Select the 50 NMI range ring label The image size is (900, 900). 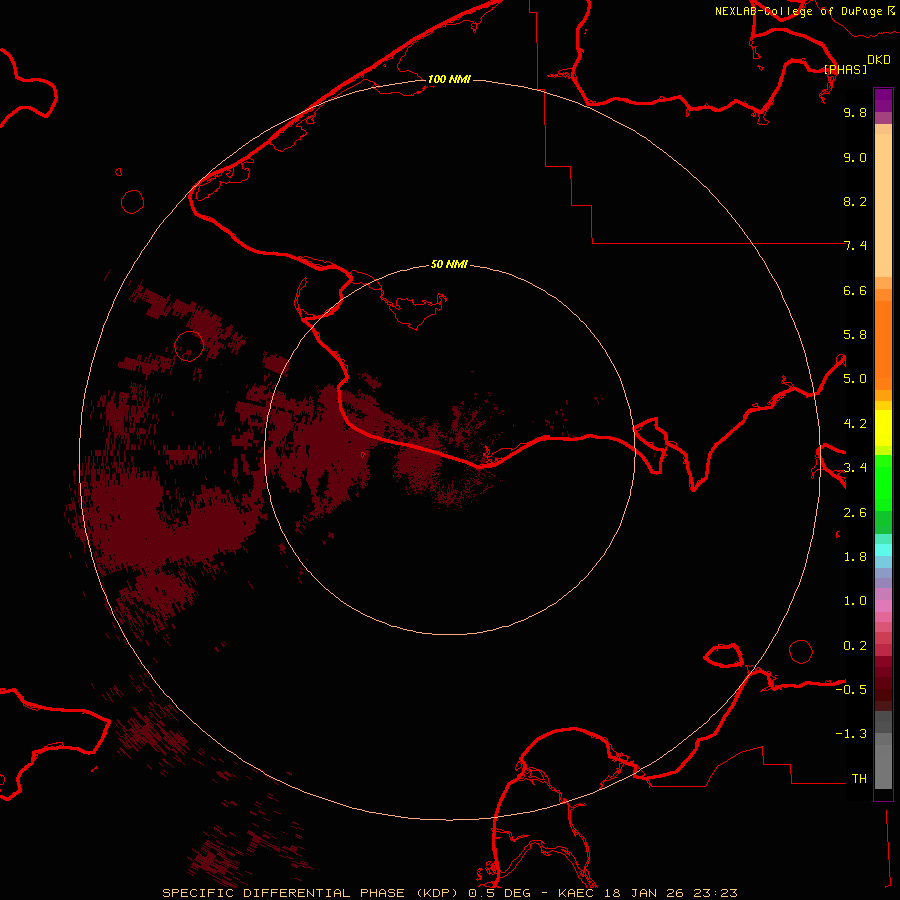[449, 264]
